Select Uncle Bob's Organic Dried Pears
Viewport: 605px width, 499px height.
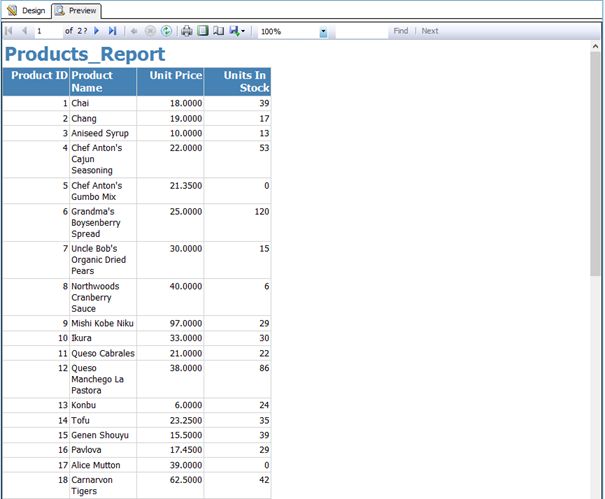pyautogui.click(x=103, y=260)
